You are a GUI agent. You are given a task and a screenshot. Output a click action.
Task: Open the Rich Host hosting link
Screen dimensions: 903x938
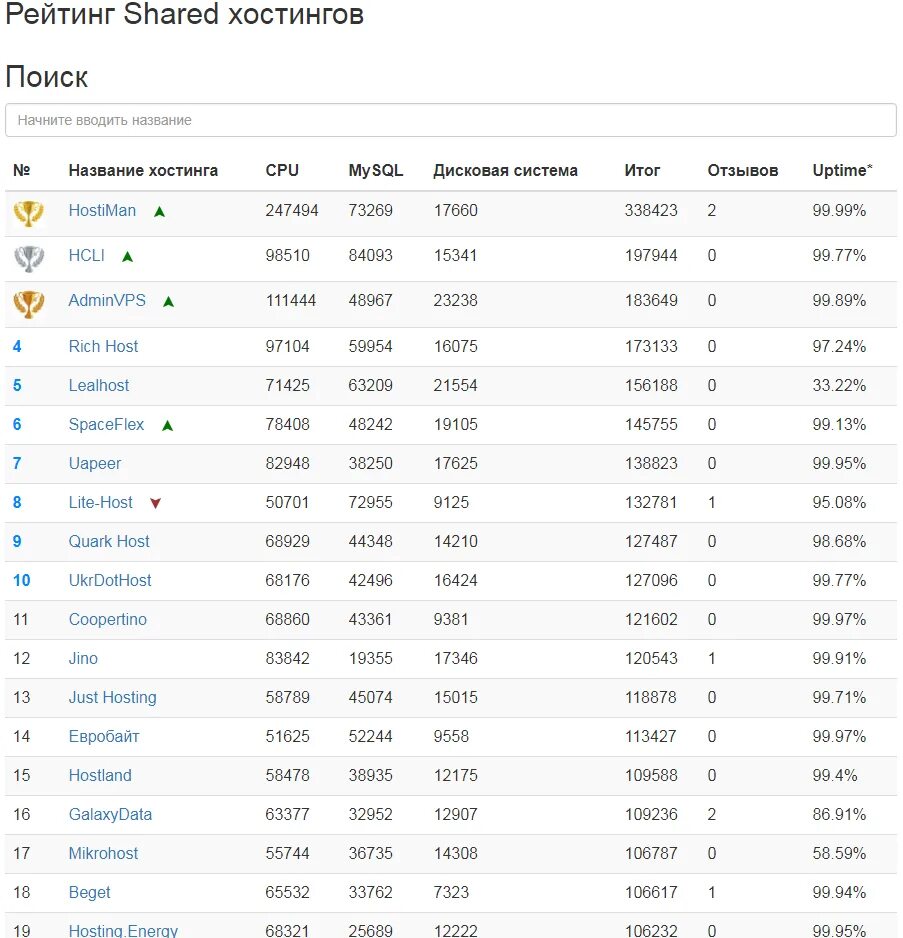pos(104,346)
